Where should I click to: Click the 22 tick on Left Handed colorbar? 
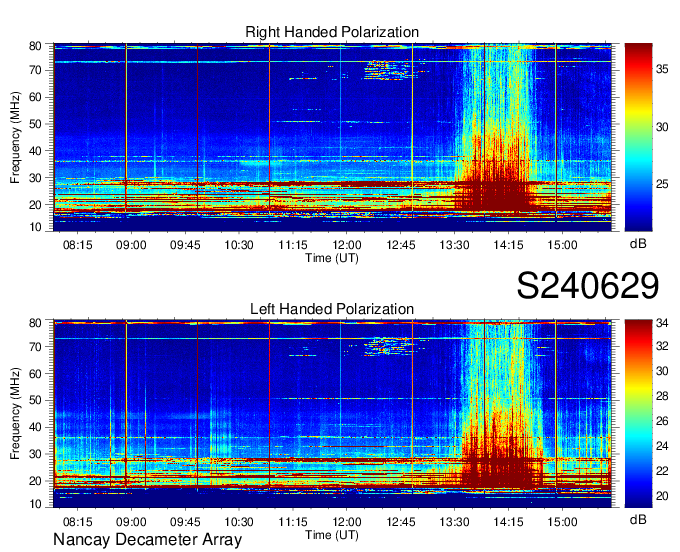tap(662, 471)
